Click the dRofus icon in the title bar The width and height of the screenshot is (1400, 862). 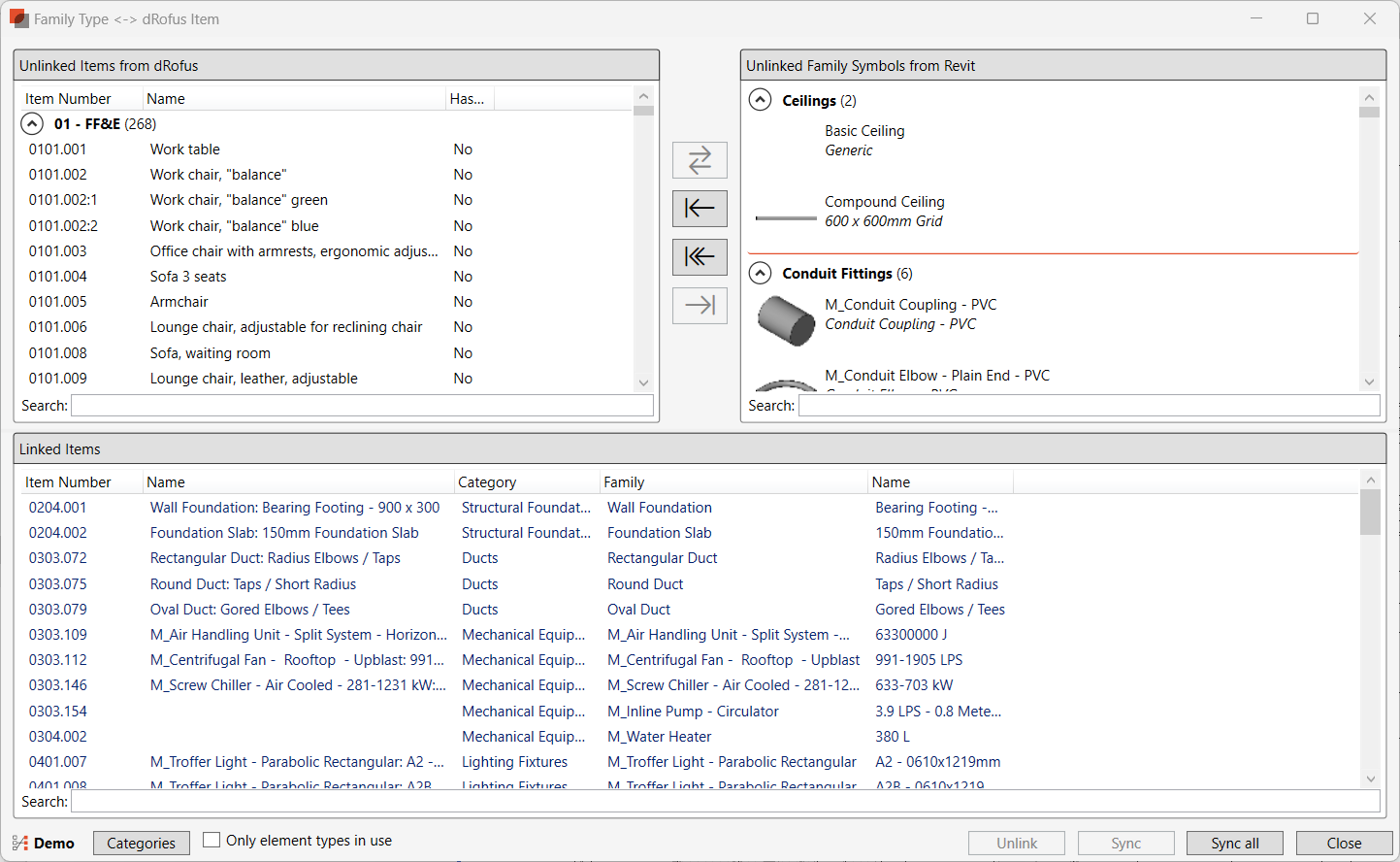19,18
